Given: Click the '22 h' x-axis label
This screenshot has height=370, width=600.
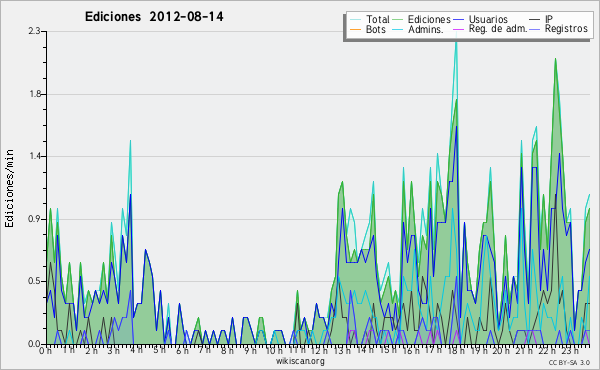Looking at the screenshot, I should coord(546,351).
